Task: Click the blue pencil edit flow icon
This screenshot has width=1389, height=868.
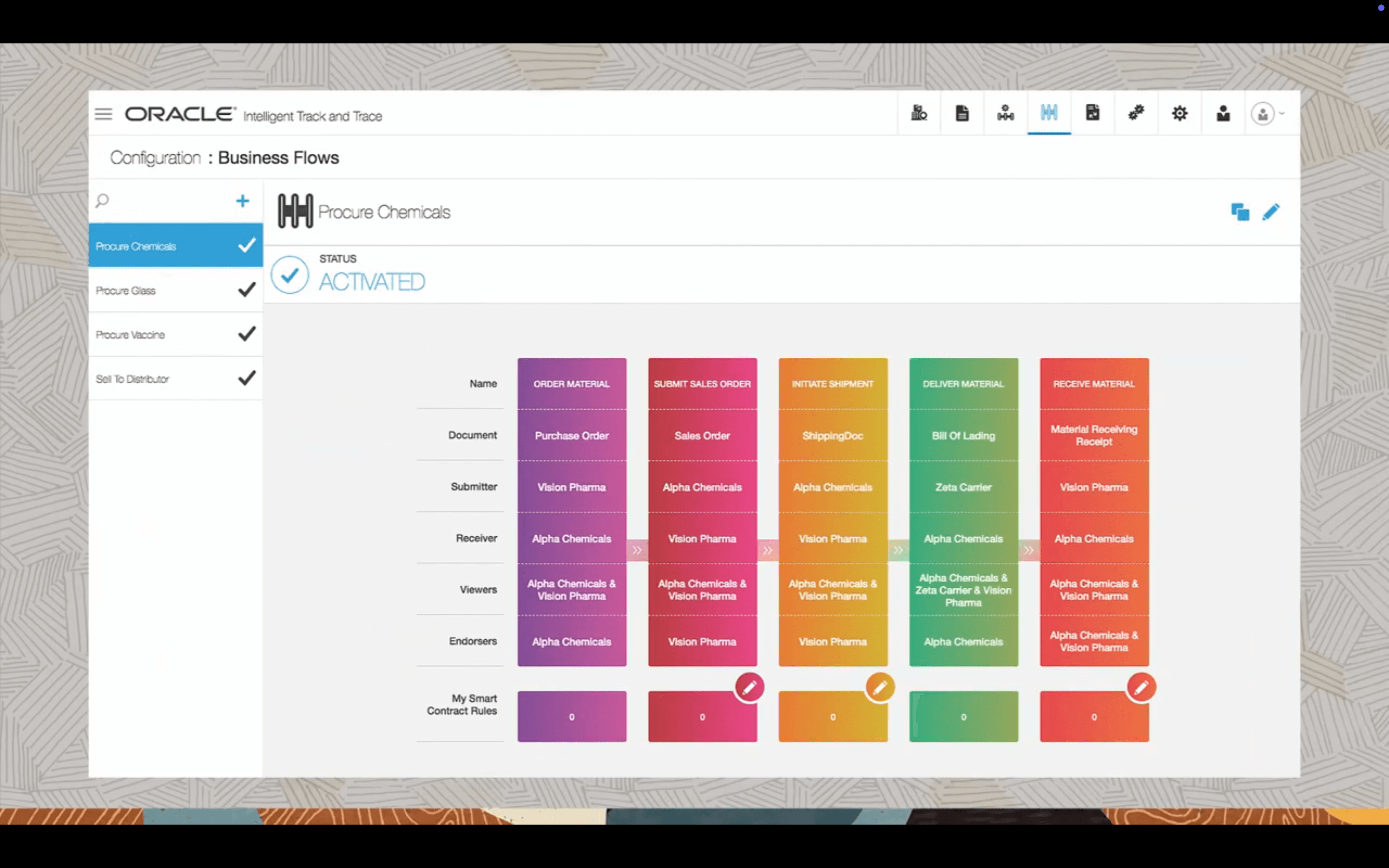Action: point(1271,212)
